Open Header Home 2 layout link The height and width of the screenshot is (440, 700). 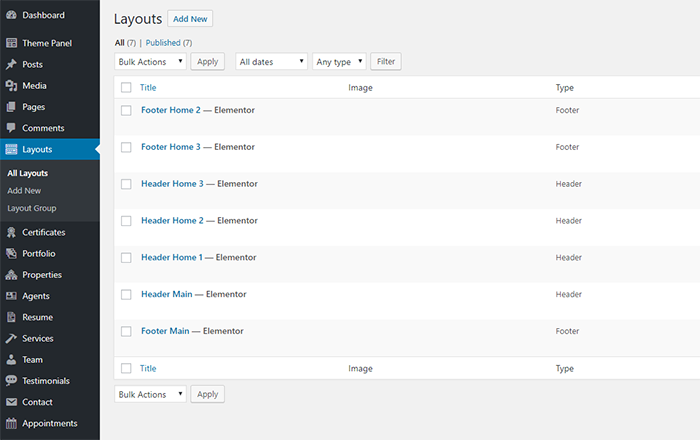click(x=172, y=220)
